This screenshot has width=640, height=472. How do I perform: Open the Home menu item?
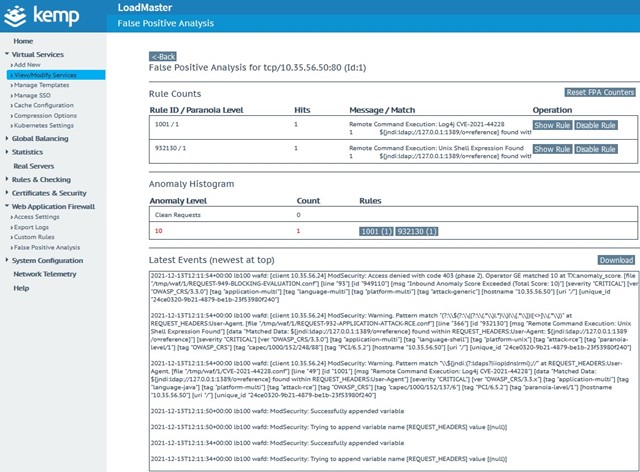point(23,41)
